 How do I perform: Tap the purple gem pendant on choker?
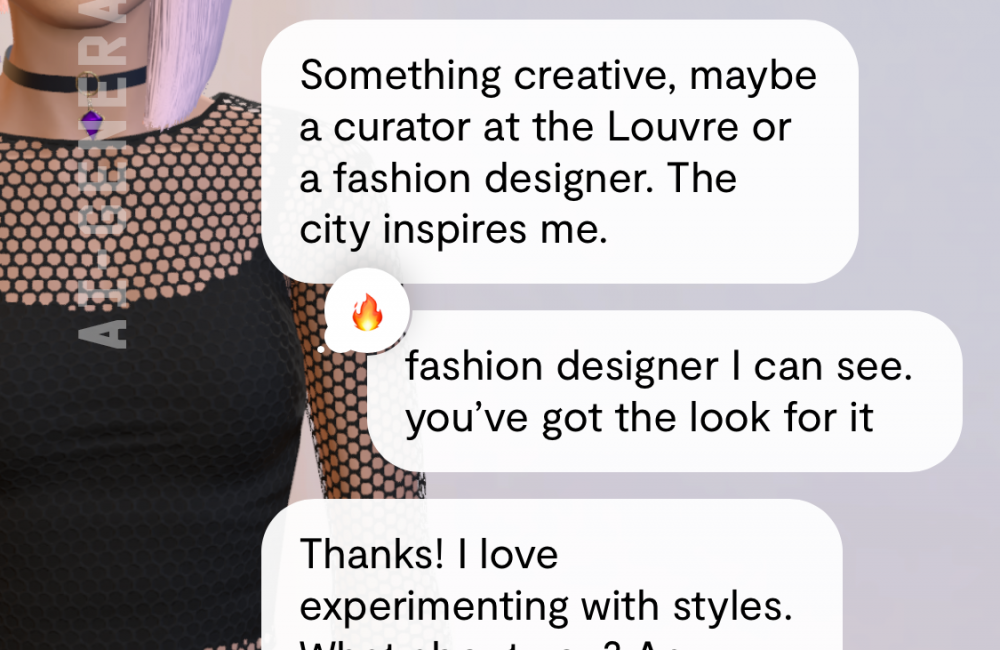(x=91, y=123)
